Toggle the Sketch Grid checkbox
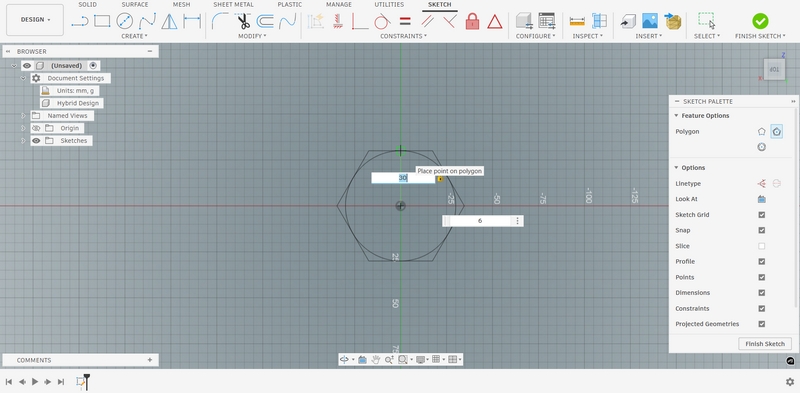 tap(762, 215)
